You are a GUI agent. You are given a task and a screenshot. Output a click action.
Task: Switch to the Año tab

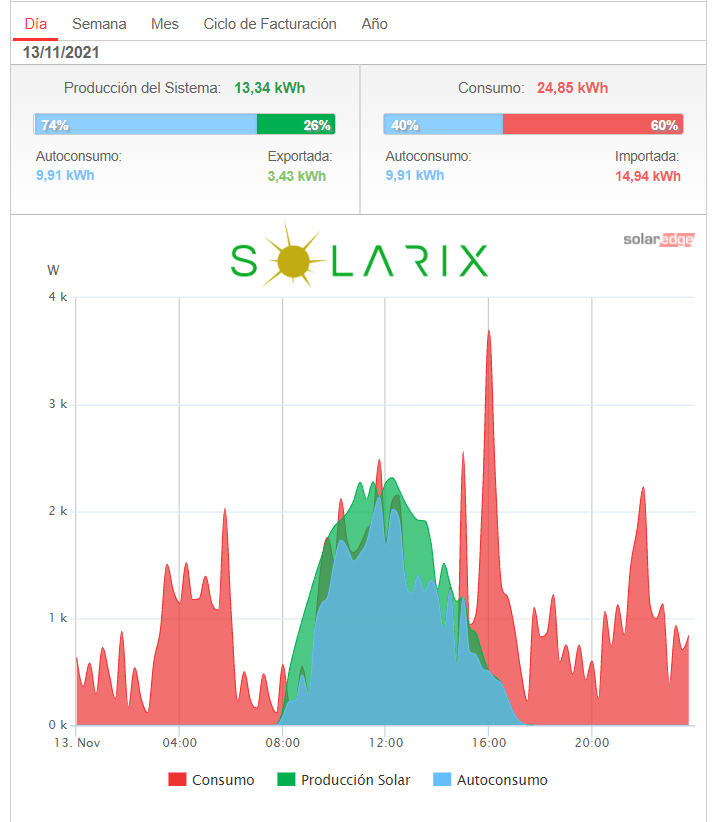point(374,24)
